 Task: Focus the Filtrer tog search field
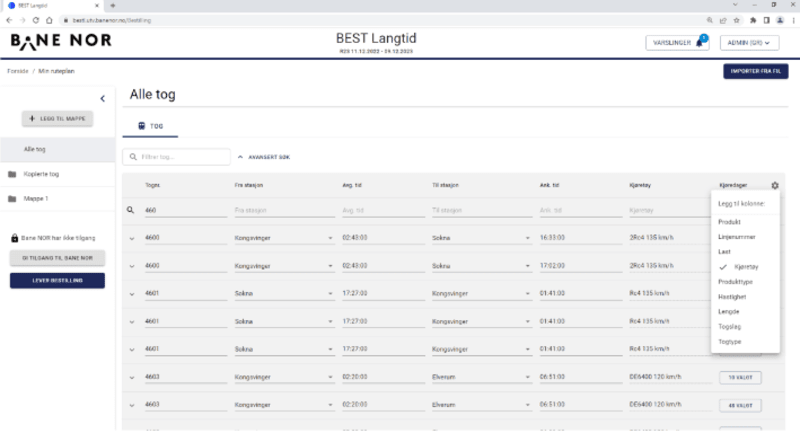pyautogui.click(x=177, y=157)
